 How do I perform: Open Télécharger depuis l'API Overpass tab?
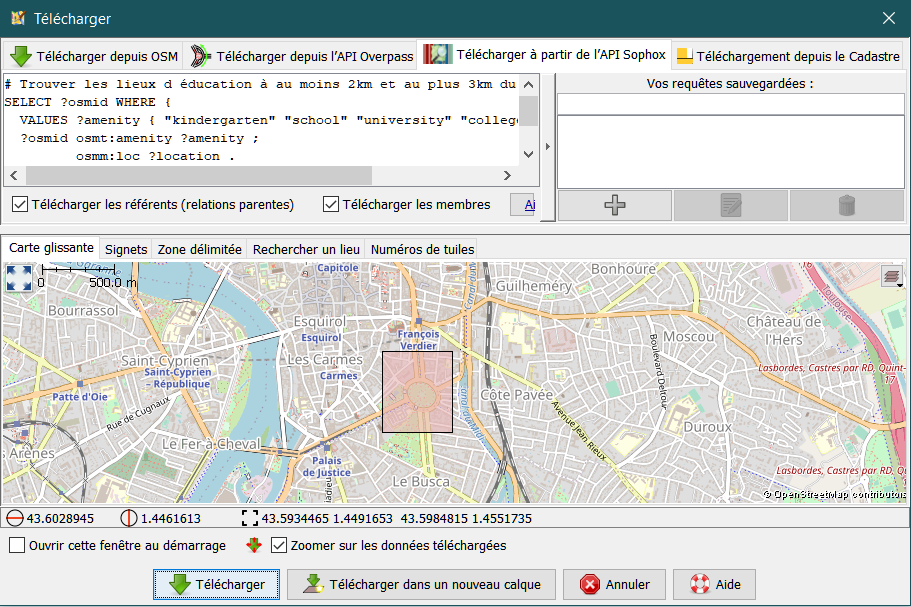click(x=300, y=56)
